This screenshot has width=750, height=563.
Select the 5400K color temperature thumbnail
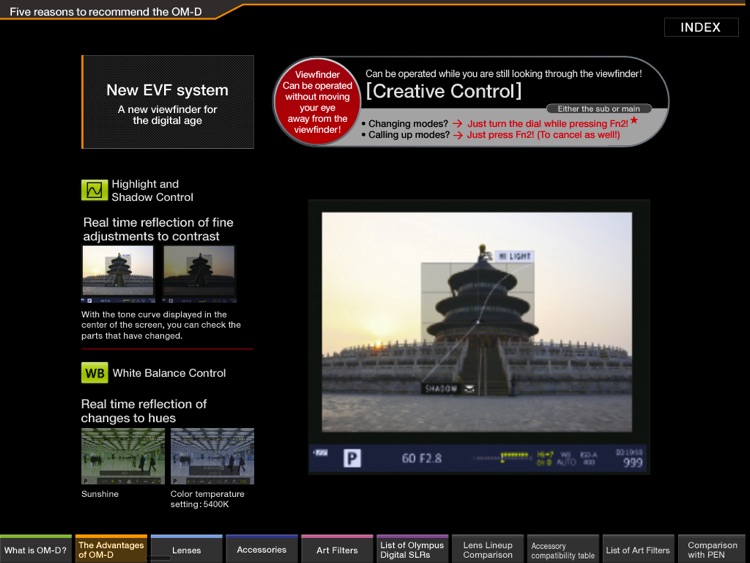[212, 456]
